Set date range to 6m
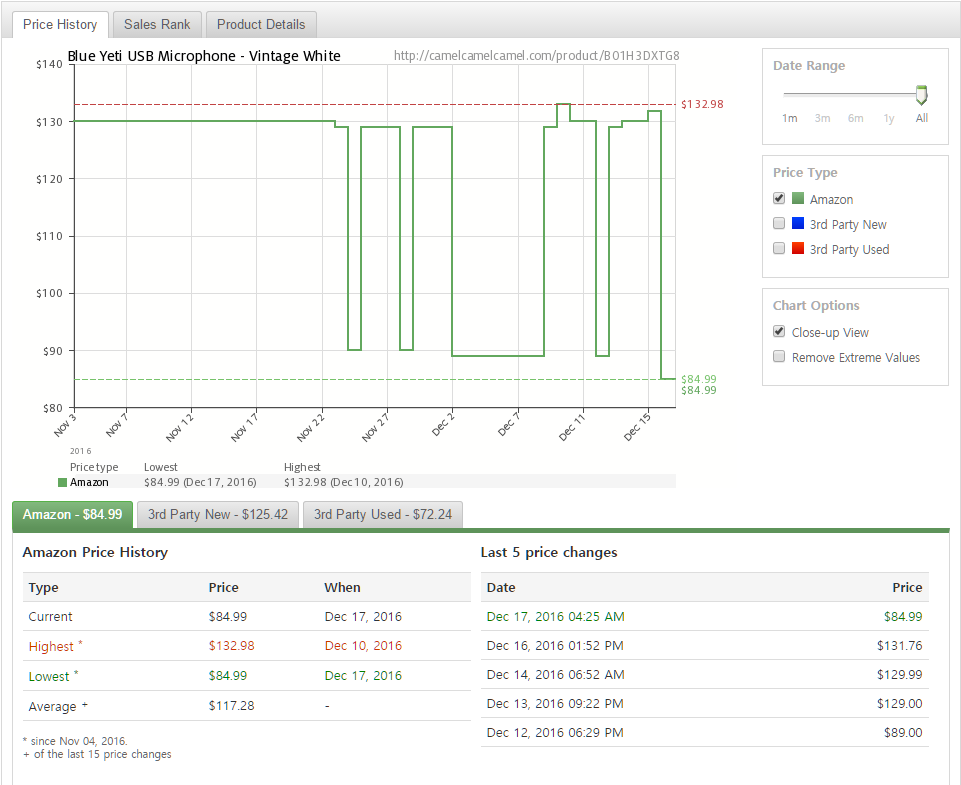961x785 pixels. coord(856,118)
